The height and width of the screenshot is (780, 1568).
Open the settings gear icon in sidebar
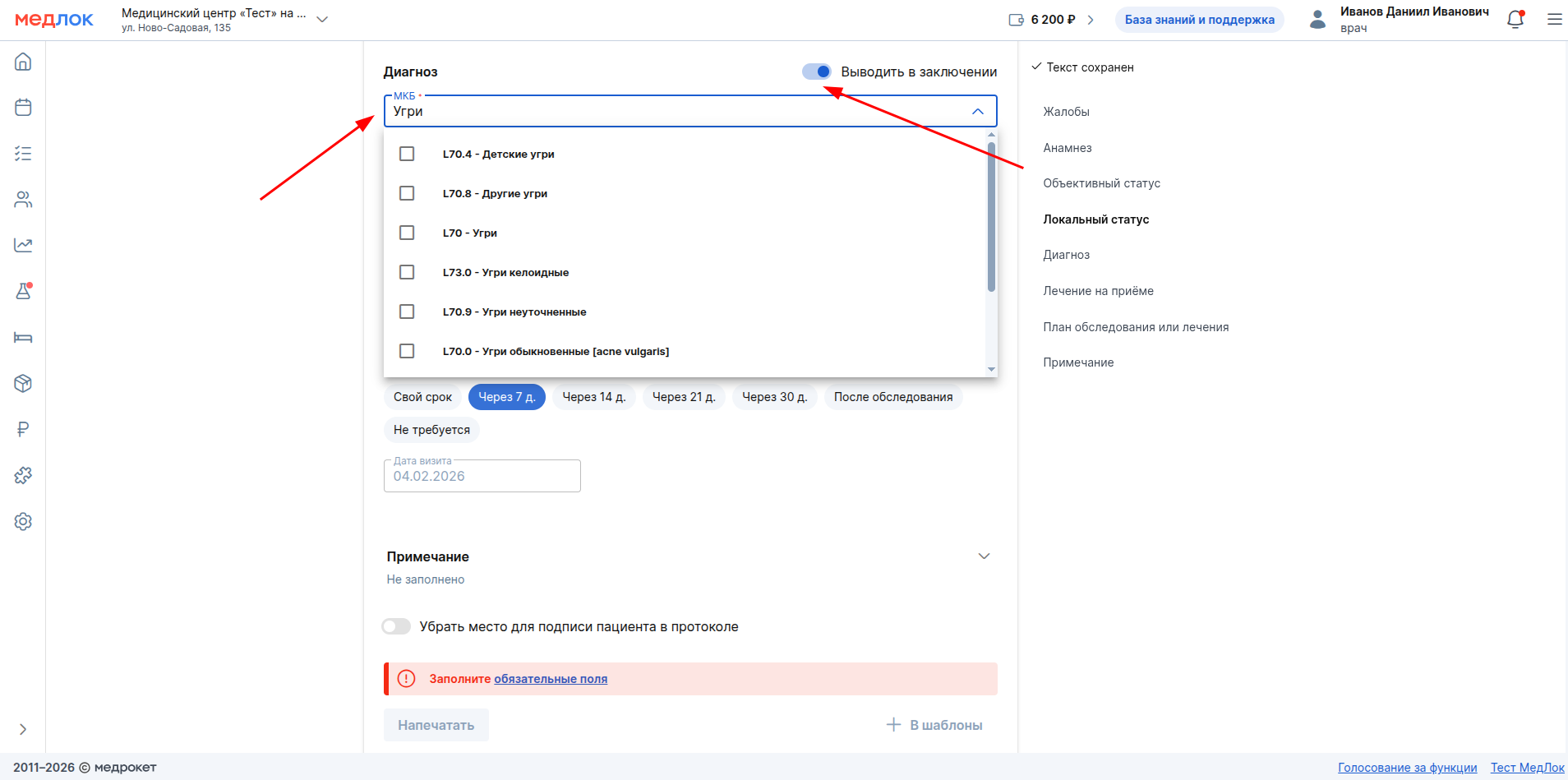click(23, 521)
